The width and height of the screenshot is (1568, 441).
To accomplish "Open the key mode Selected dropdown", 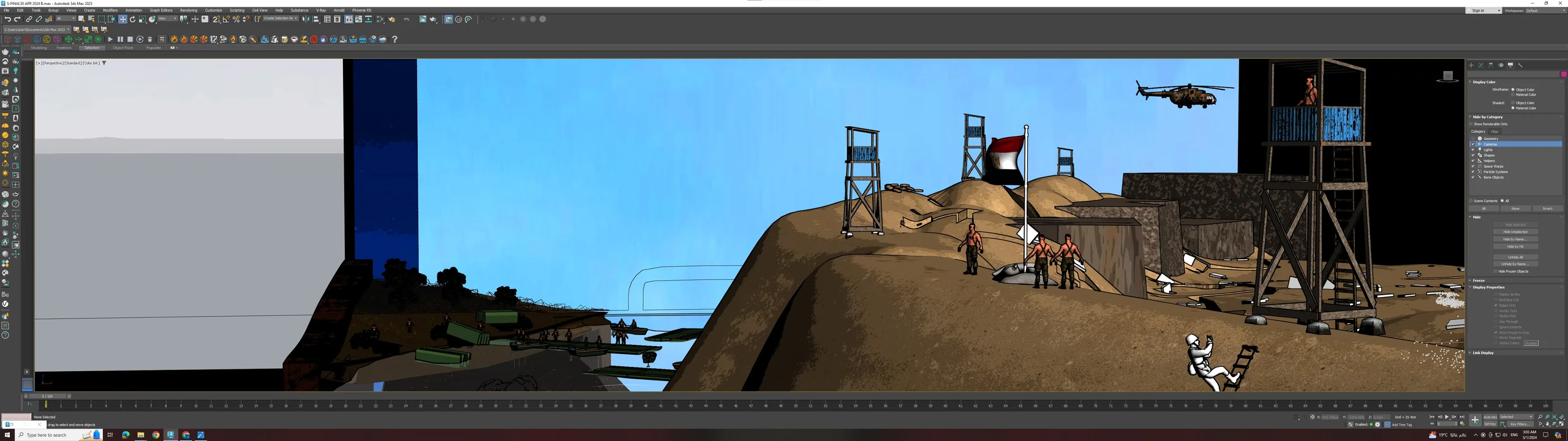I will point(1517,417).
